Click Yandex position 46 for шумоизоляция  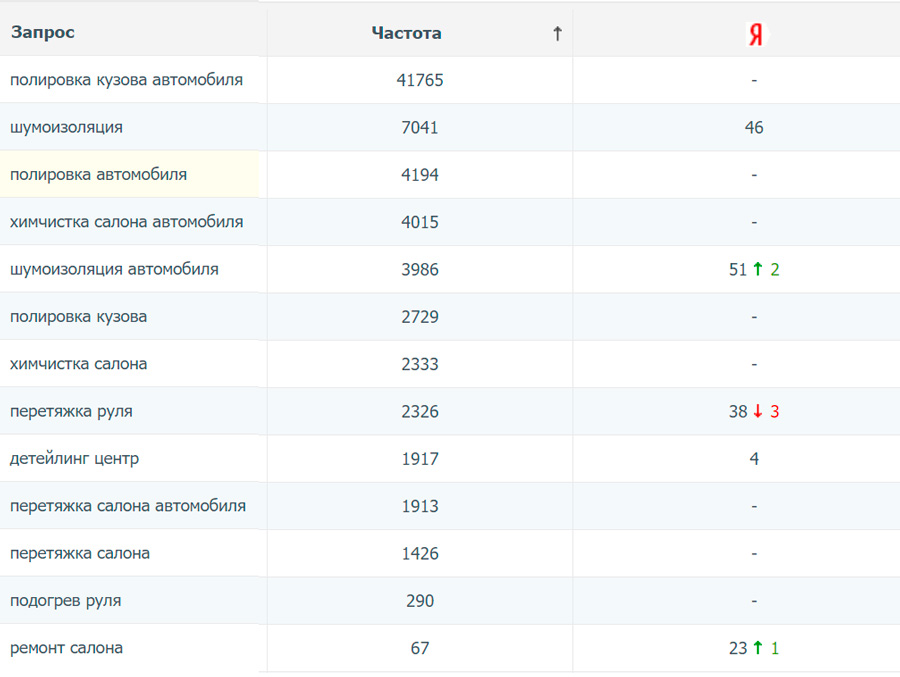tap(754, 127)
